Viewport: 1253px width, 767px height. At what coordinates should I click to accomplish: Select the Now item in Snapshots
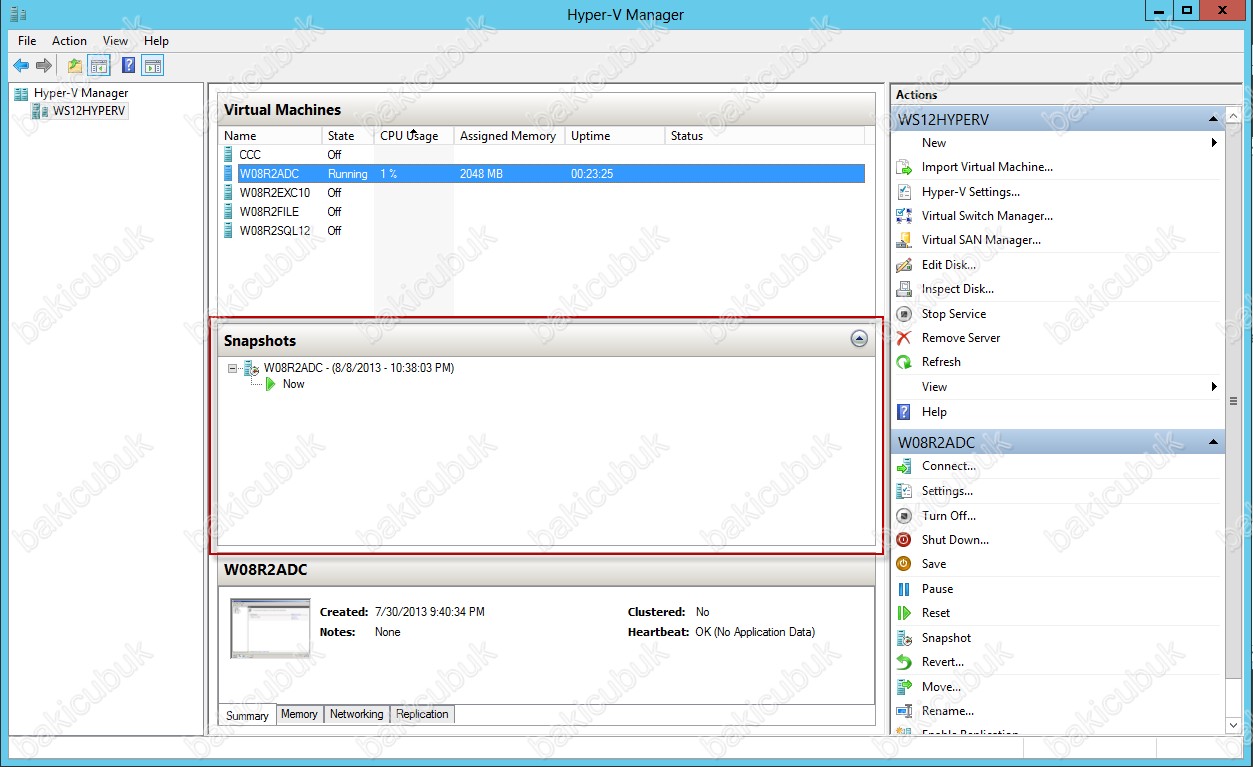tap(294, 384)
